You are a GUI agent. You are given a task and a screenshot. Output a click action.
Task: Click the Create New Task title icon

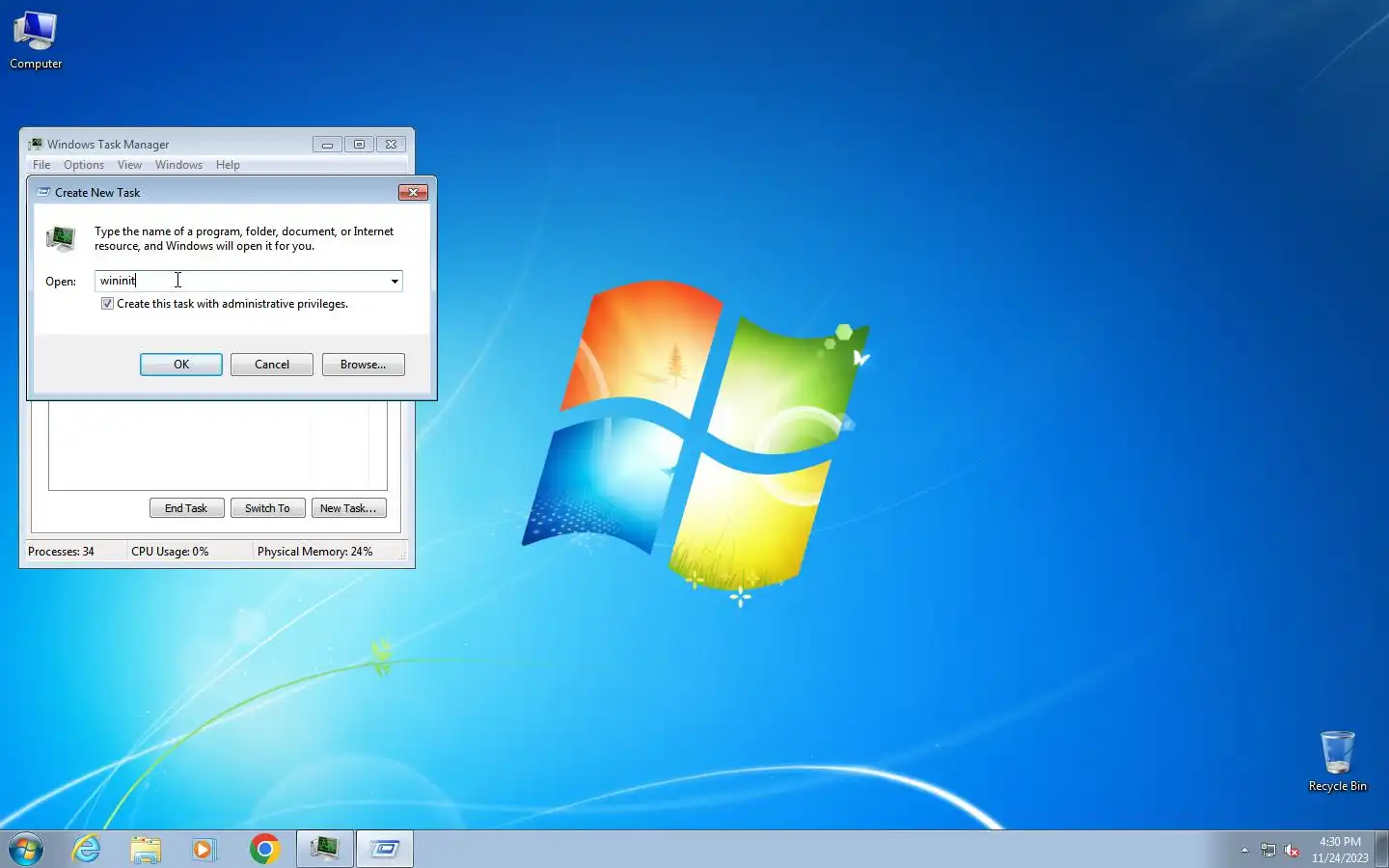pos(43,192)
